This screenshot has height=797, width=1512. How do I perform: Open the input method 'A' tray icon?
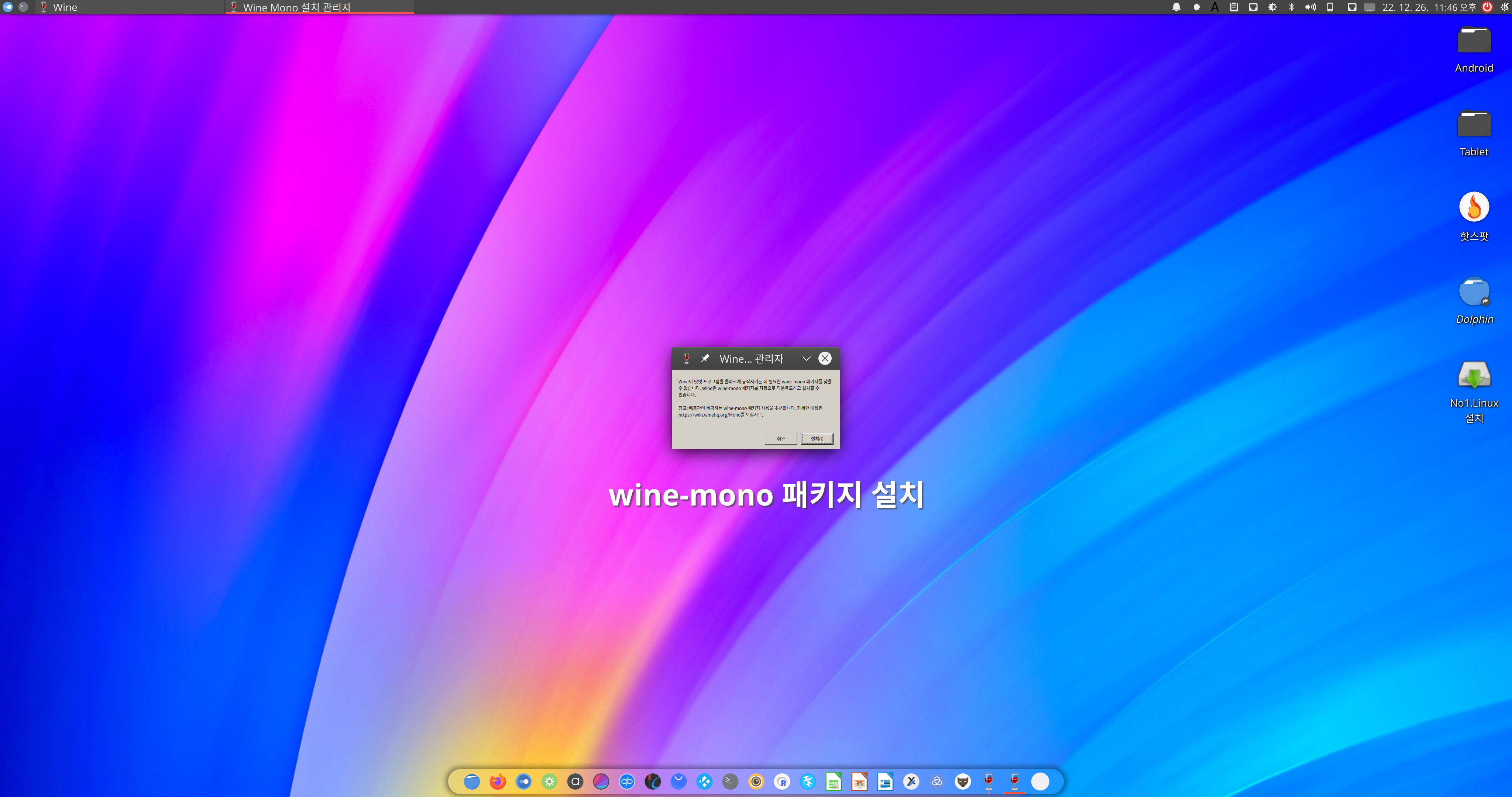pos(1215,7)
